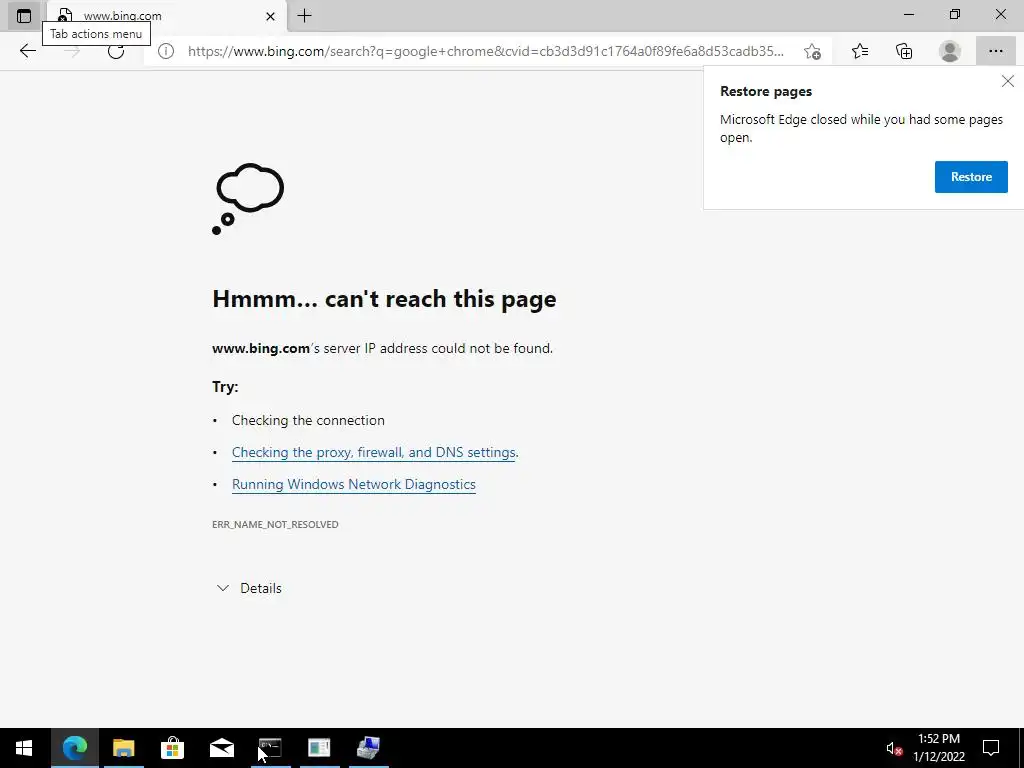Viewport: 1024px width, 768px height.
Task: Open a new tab
Action: (x=304, y=16)
